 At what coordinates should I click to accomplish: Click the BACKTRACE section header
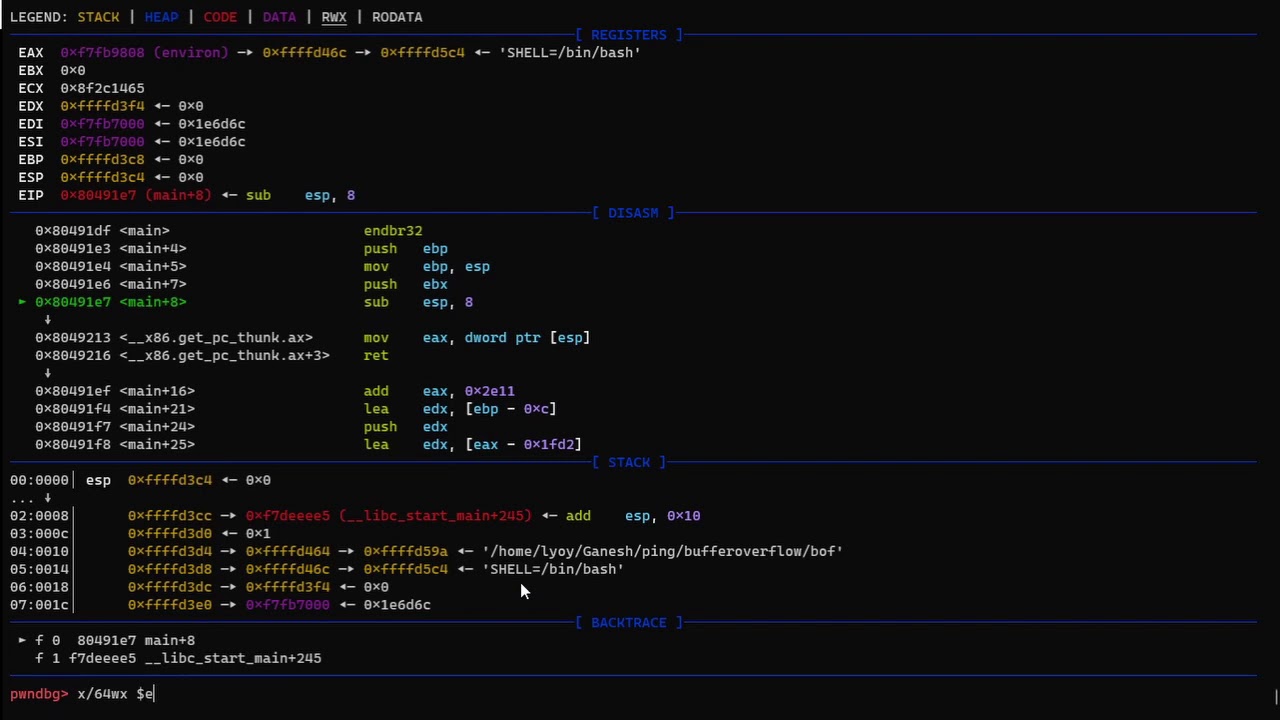pos(628,622)
